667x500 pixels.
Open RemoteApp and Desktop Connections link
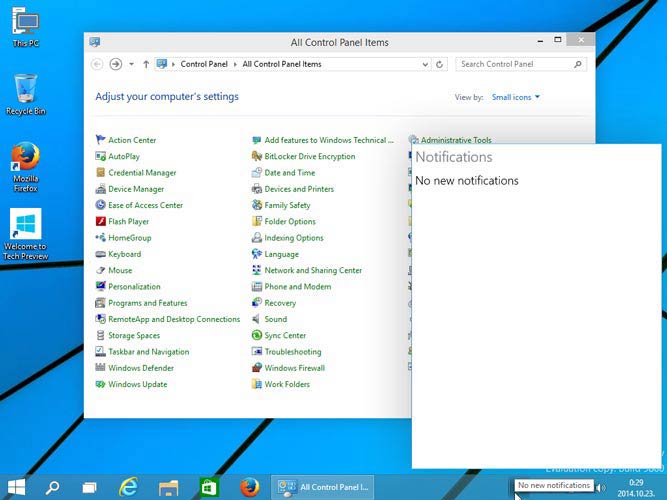pyautogui.click(x=174, y=319)
